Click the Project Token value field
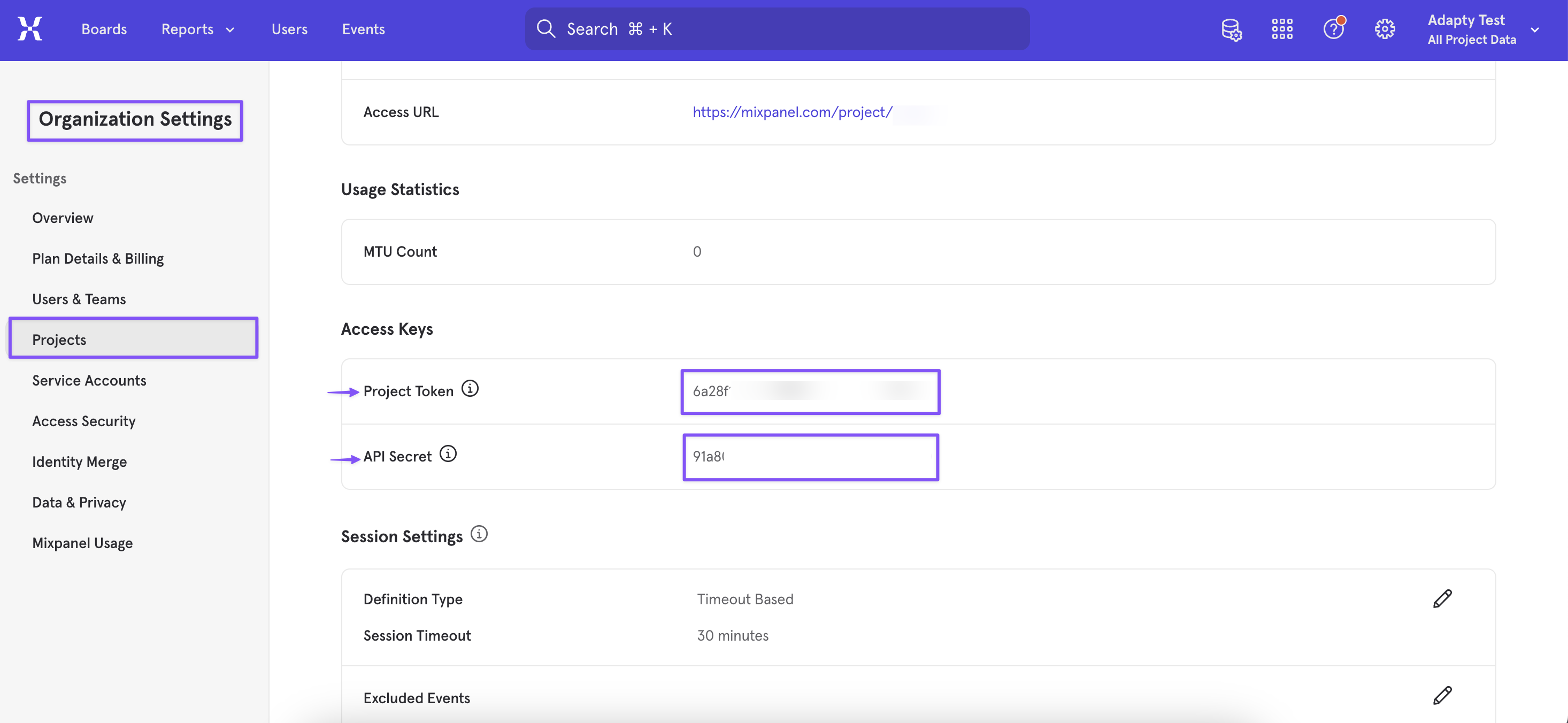Screen dimensions: 1568x723 pyautogui.click(x=810, y=391)
